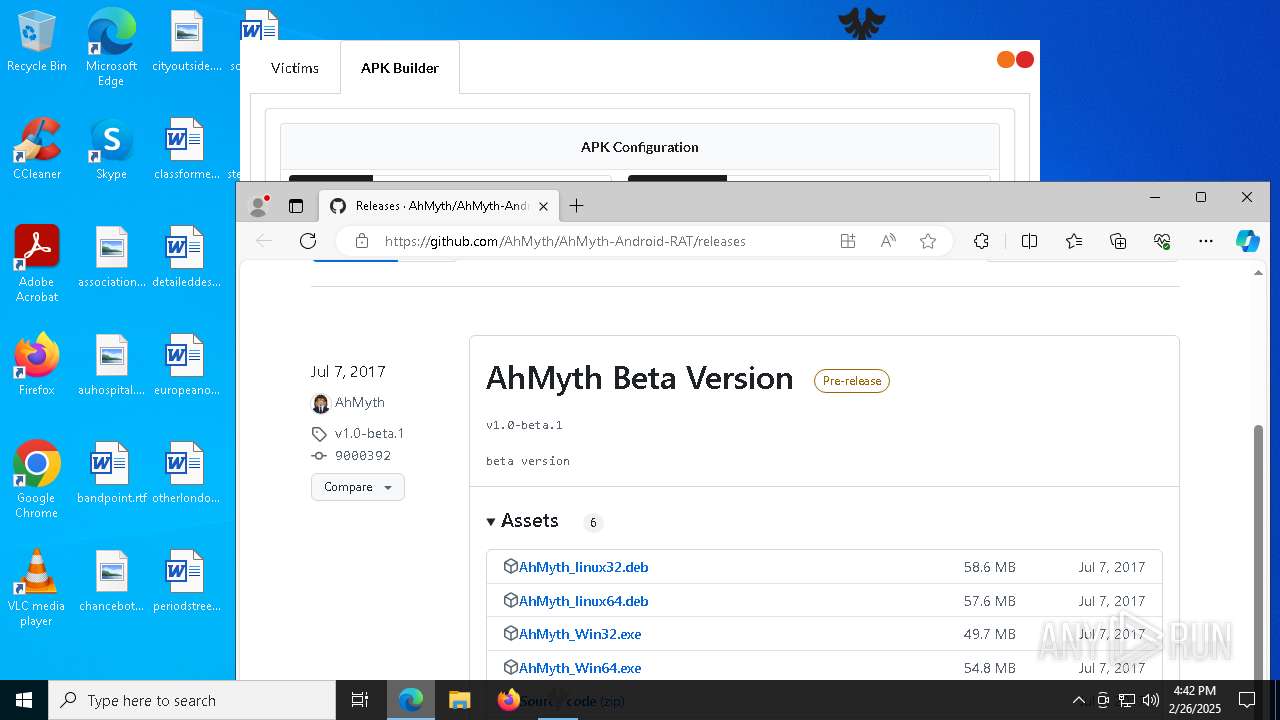
Task: Click orange minimize circle in AhMyth window
Action: (1006, 60)
